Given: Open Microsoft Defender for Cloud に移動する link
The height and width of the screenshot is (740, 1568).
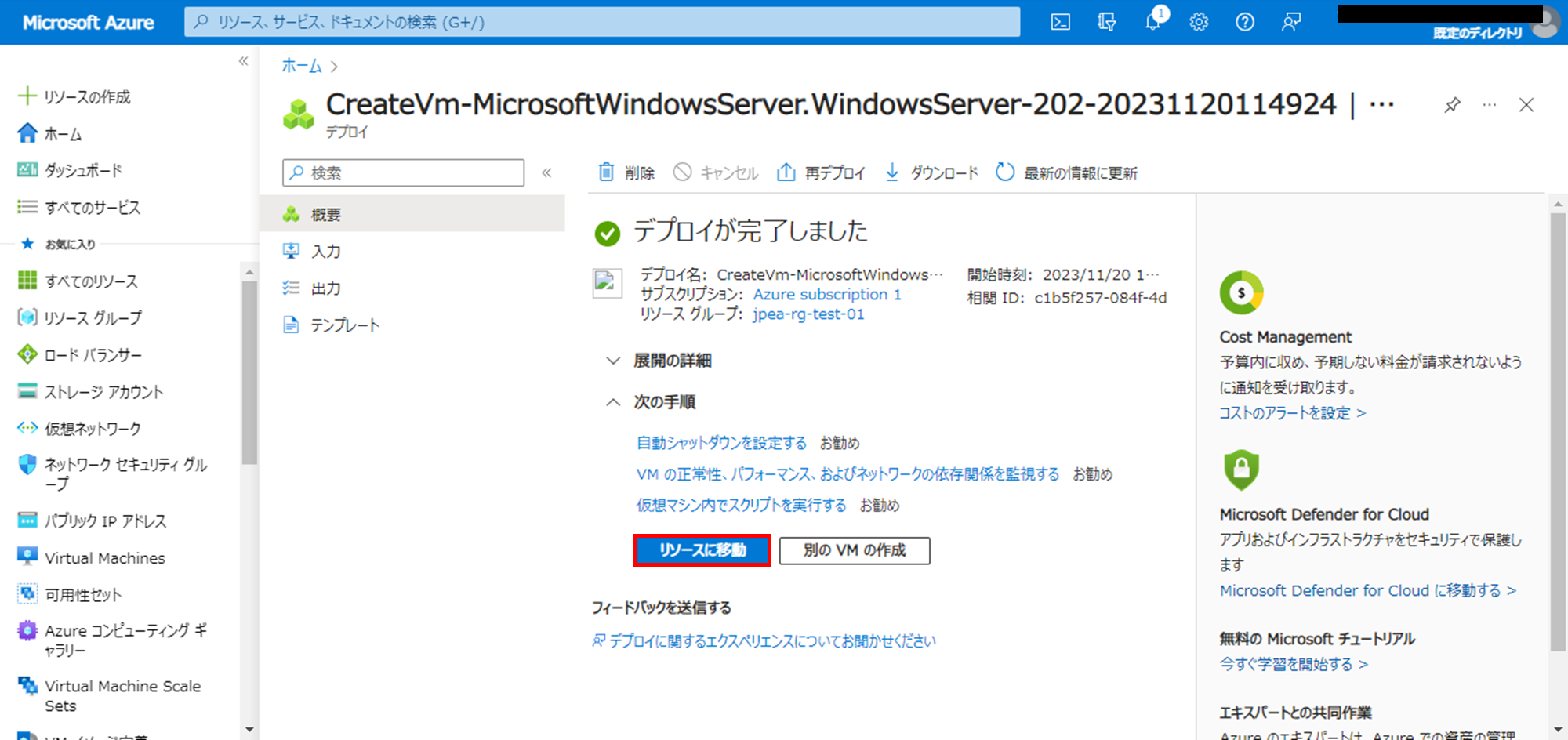Looking at the screenshot, I should [x=1368, y=591].
